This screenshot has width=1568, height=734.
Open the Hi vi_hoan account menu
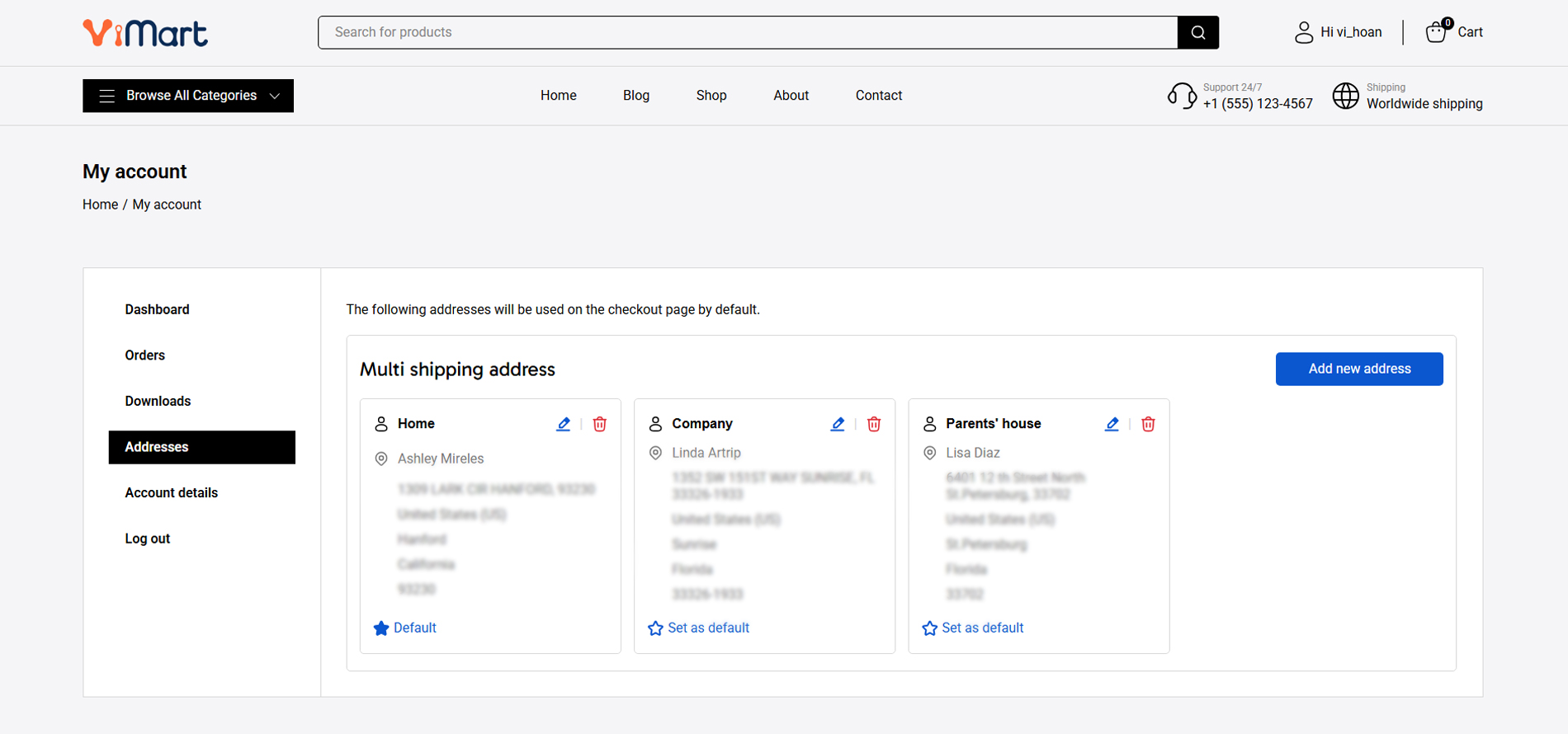tap(1338, 32)
